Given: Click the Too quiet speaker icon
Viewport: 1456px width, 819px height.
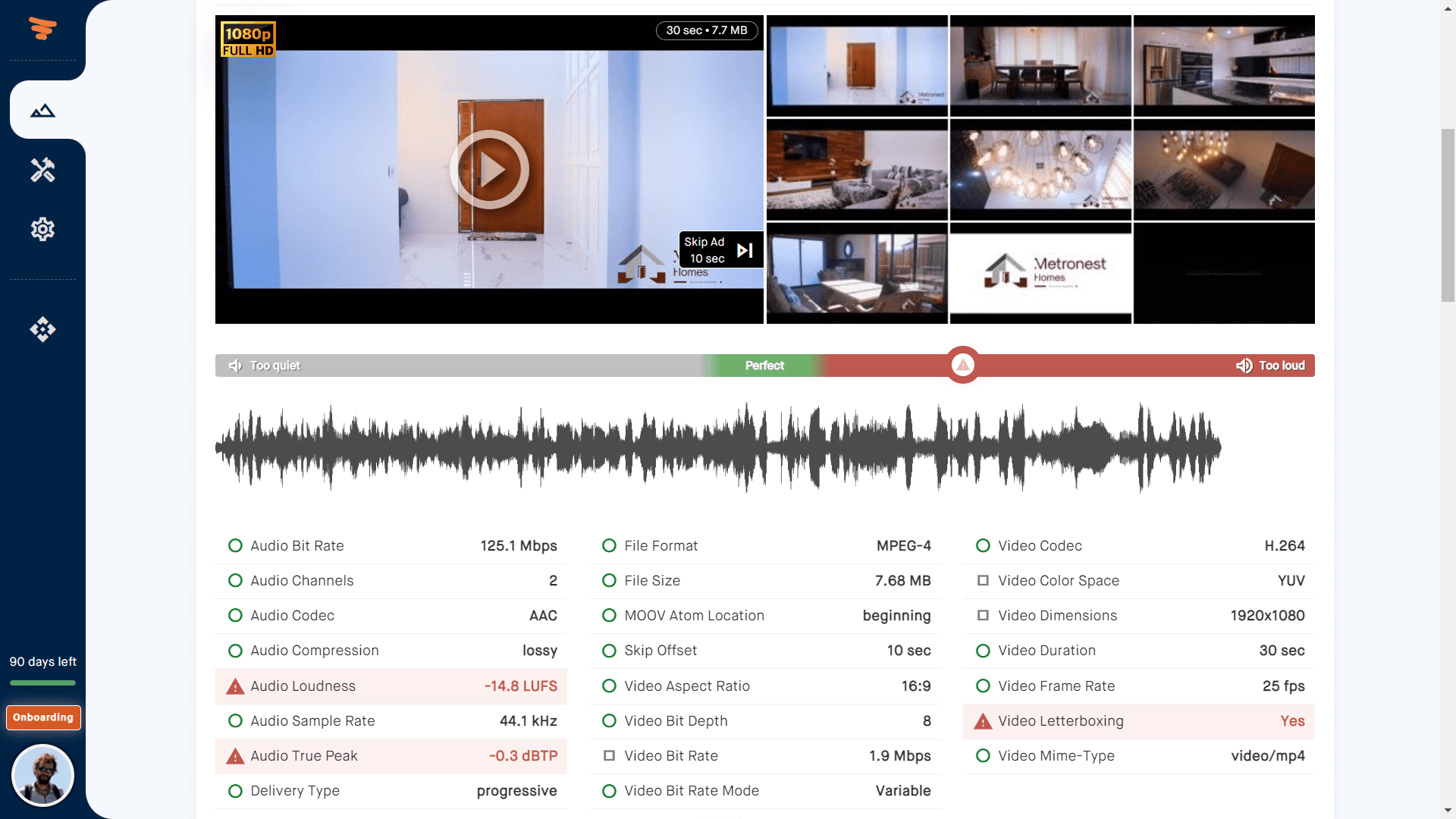Looking at the screenshot, I should tap(235, 364).
